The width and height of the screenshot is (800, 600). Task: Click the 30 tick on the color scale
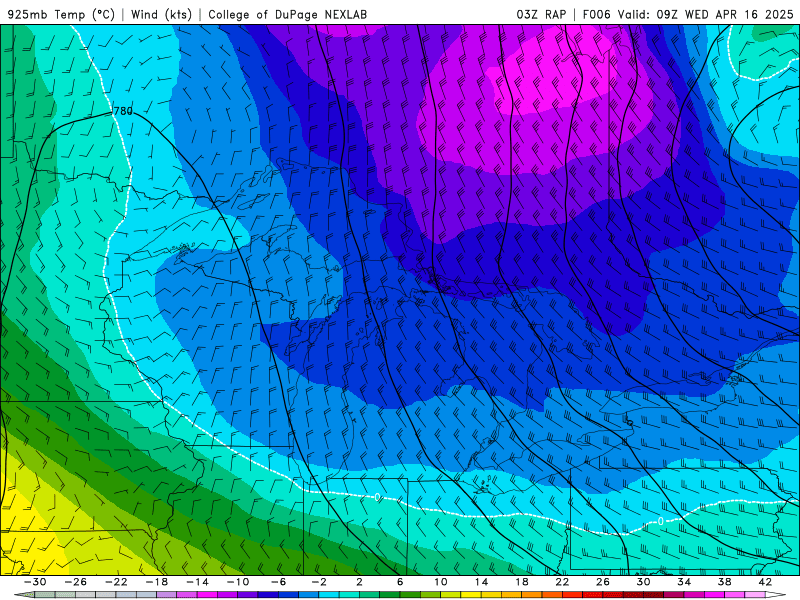point(643,582)
